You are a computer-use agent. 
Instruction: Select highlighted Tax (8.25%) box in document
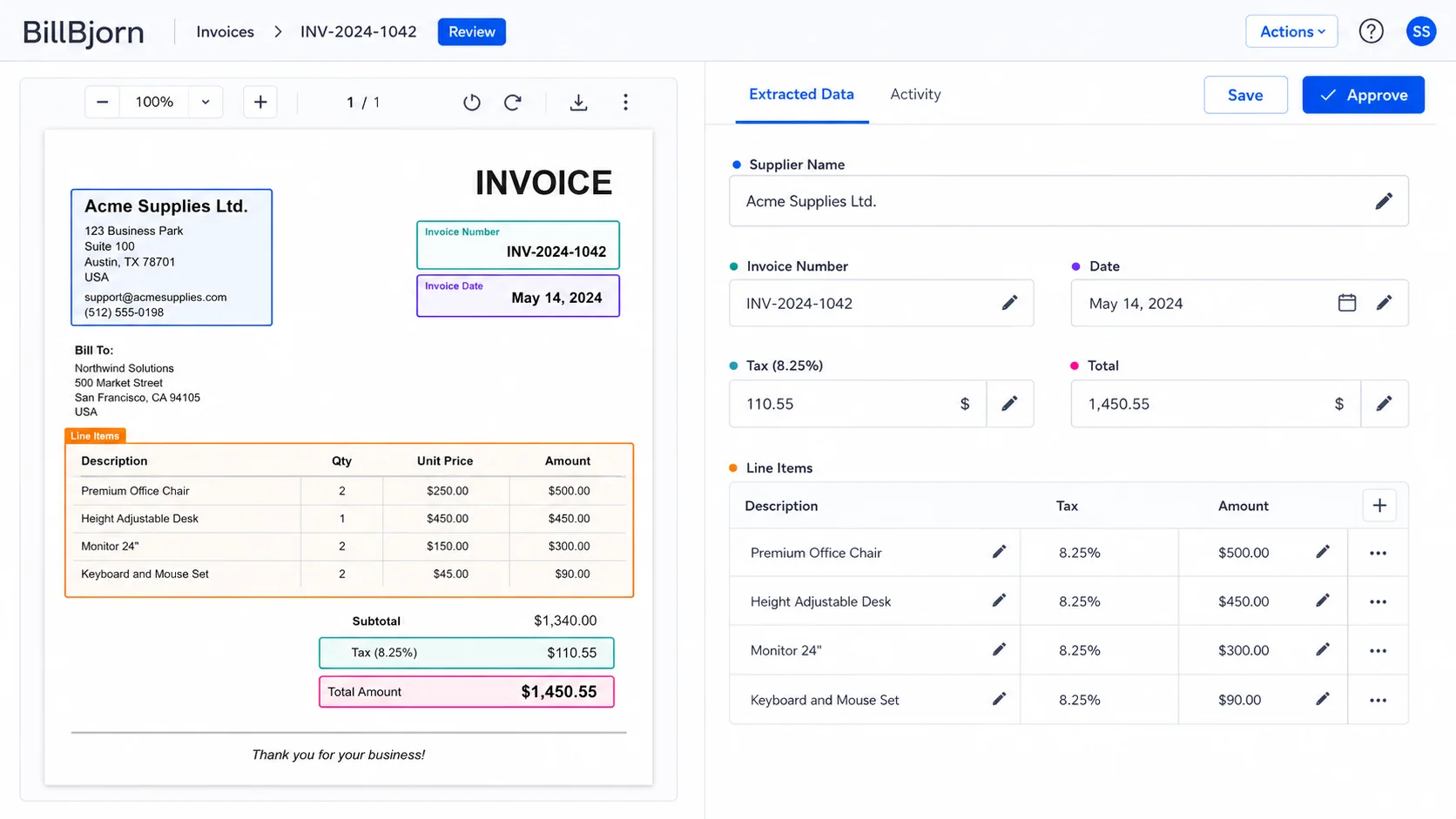466,653
